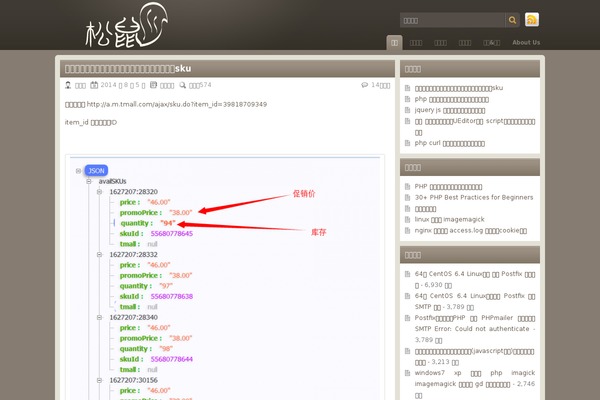Select quantity value "98"
This screenshot has width=600, height=400.
[x=166, y=349]
